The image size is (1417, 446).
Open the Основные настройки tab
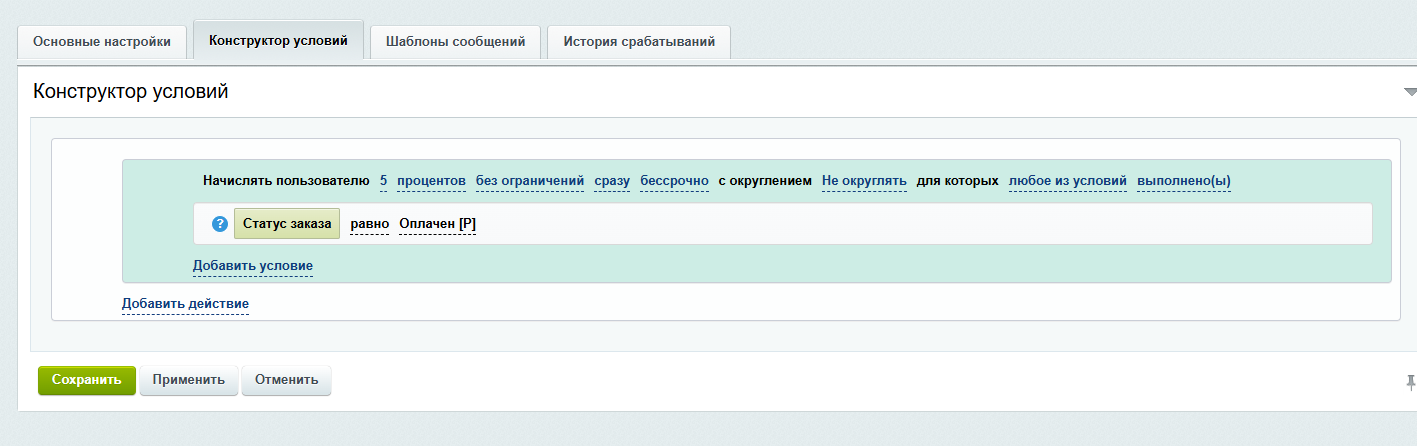102,42
